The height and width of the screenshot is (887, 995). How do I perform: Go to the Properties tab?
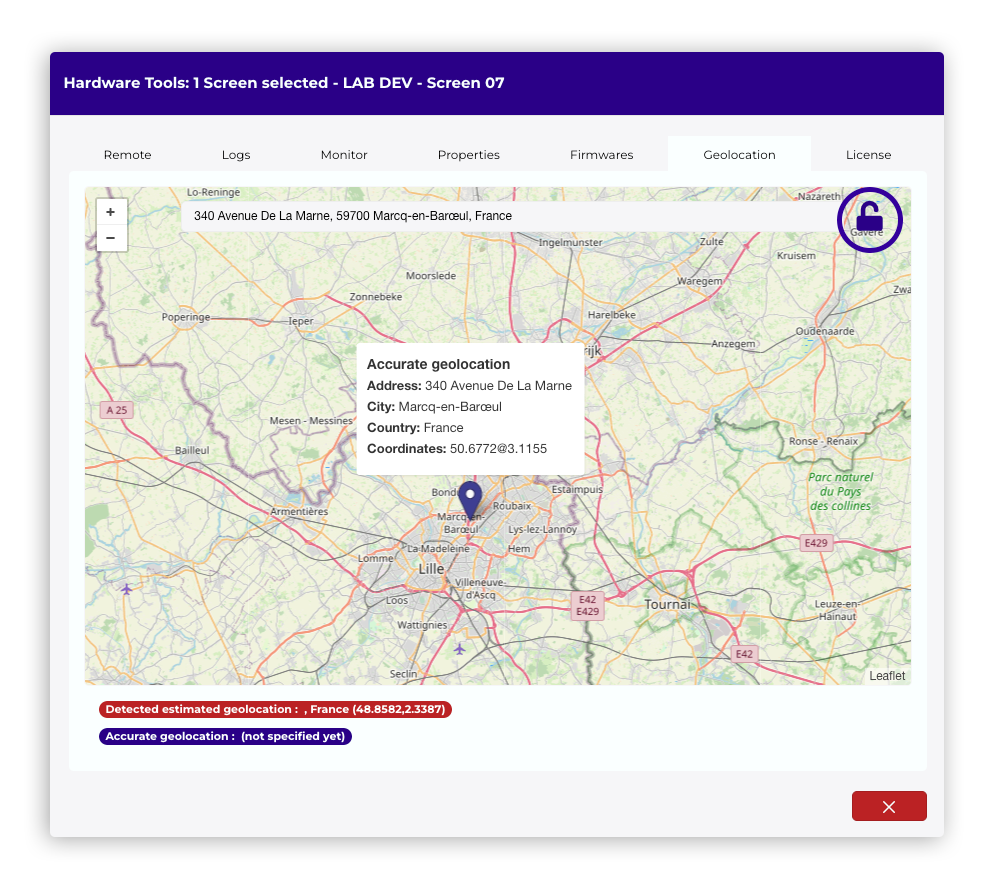tap(469, 155)
